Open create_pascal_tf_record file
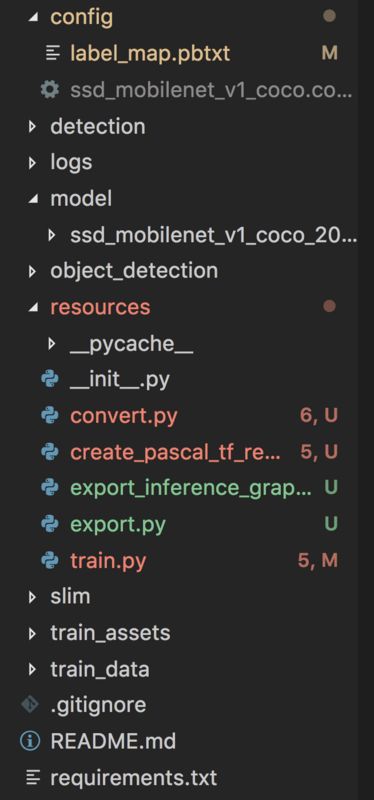Screen dimensions: 374x800 click(175, 452)
